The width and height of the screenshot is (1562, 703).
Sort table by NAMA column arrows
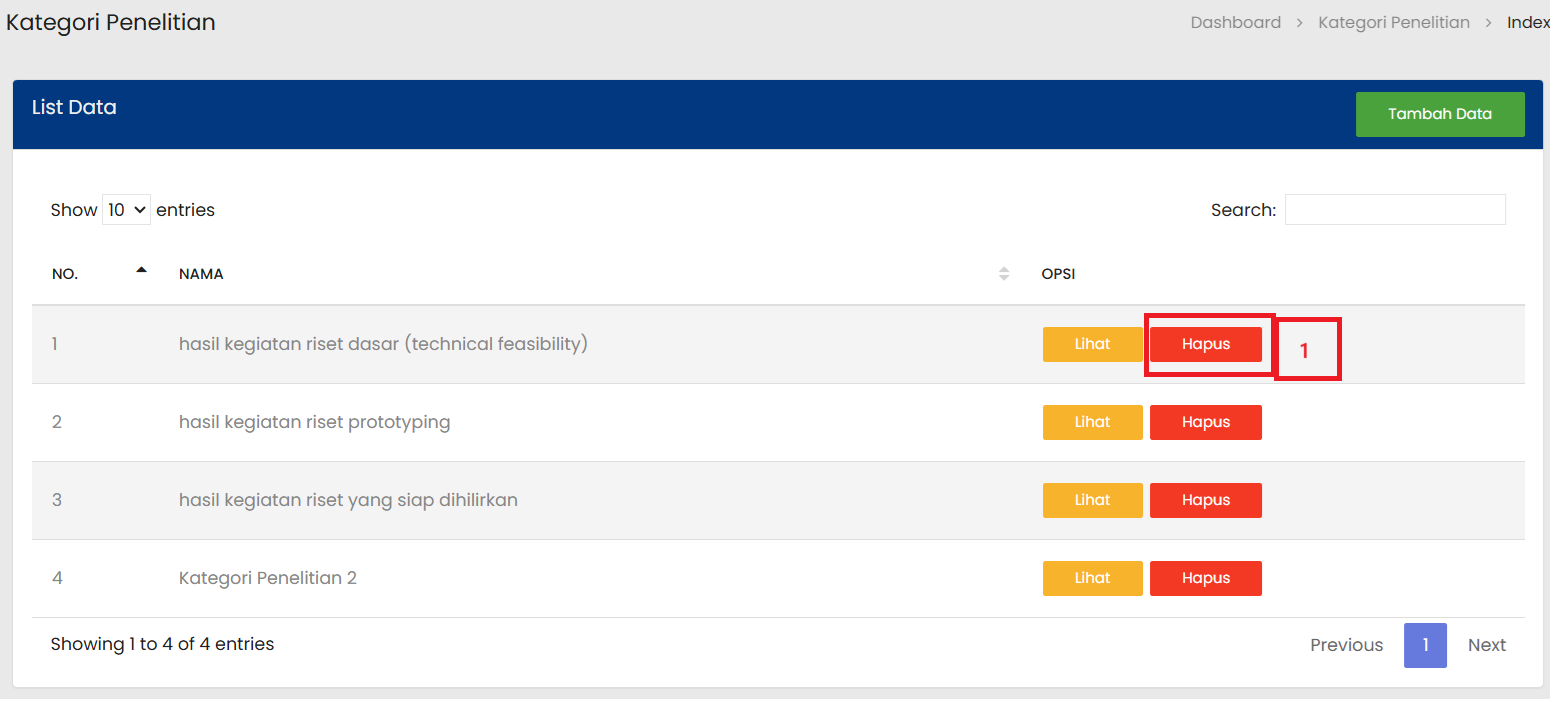(1003, 274)
